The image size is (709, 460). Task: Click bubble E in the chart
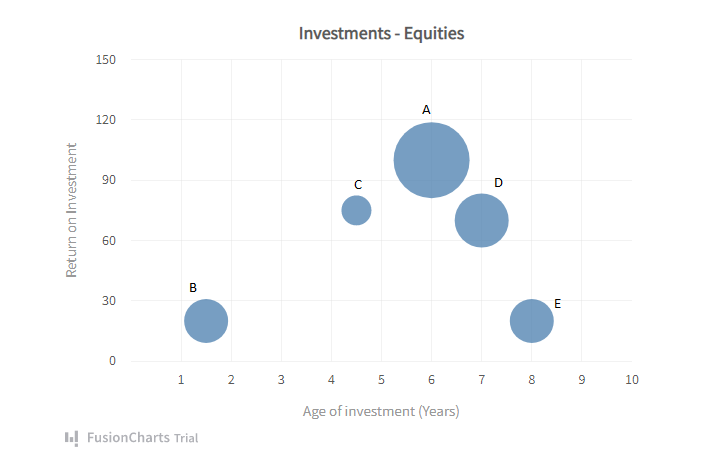(x=532, y=321)
